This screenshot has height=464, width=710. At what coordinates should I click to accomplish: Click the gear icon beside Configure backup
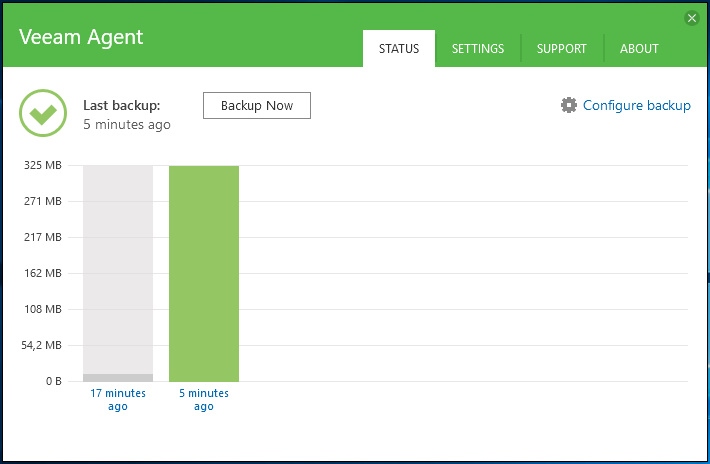(x=569, y=105)
